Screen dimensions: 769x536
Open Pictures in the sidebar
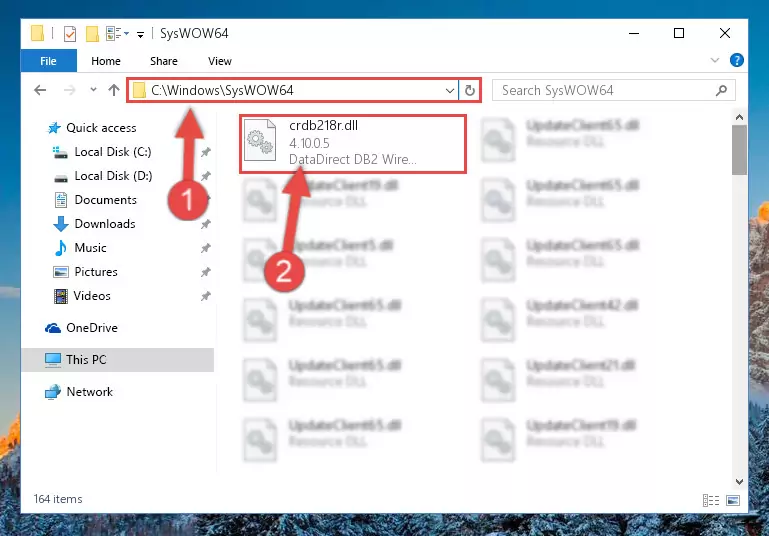(85, 272)
